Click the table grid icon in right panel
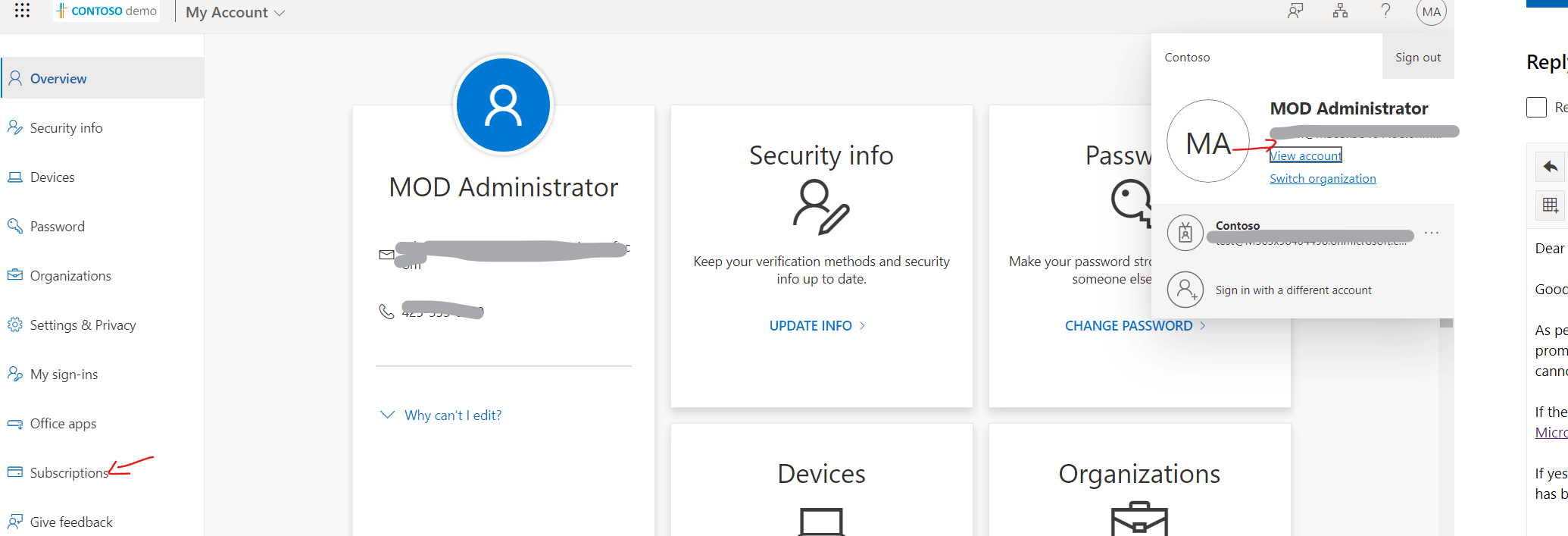1568x536 pixels. click(1550, 205)
